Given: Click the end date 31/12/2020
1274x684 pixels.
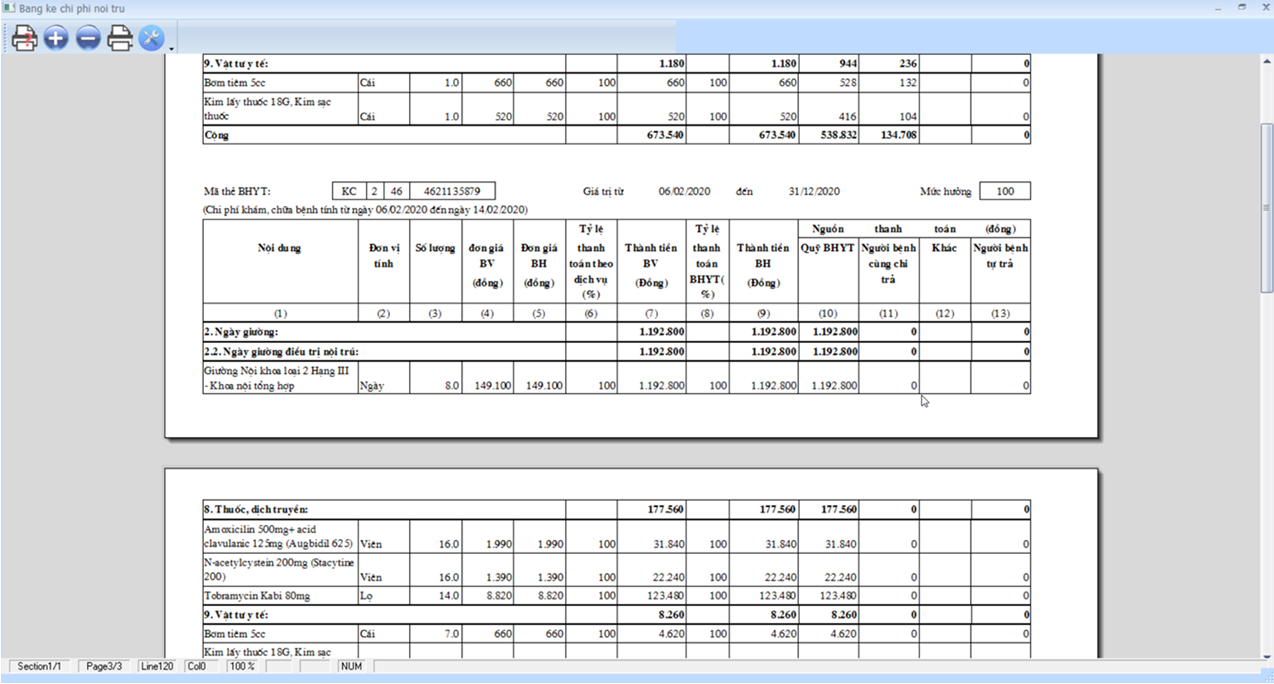Looking at the screenshot, I should click(814, 191).
